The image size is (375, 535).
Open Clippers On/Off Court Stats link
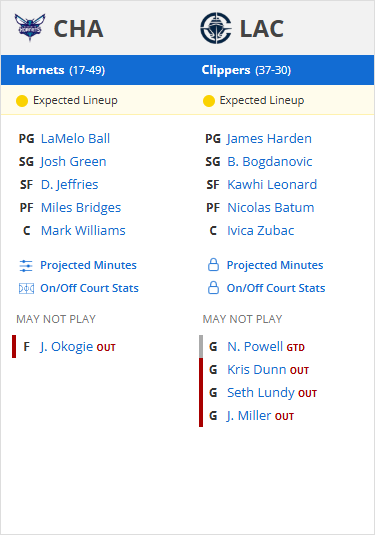(276, 288)
